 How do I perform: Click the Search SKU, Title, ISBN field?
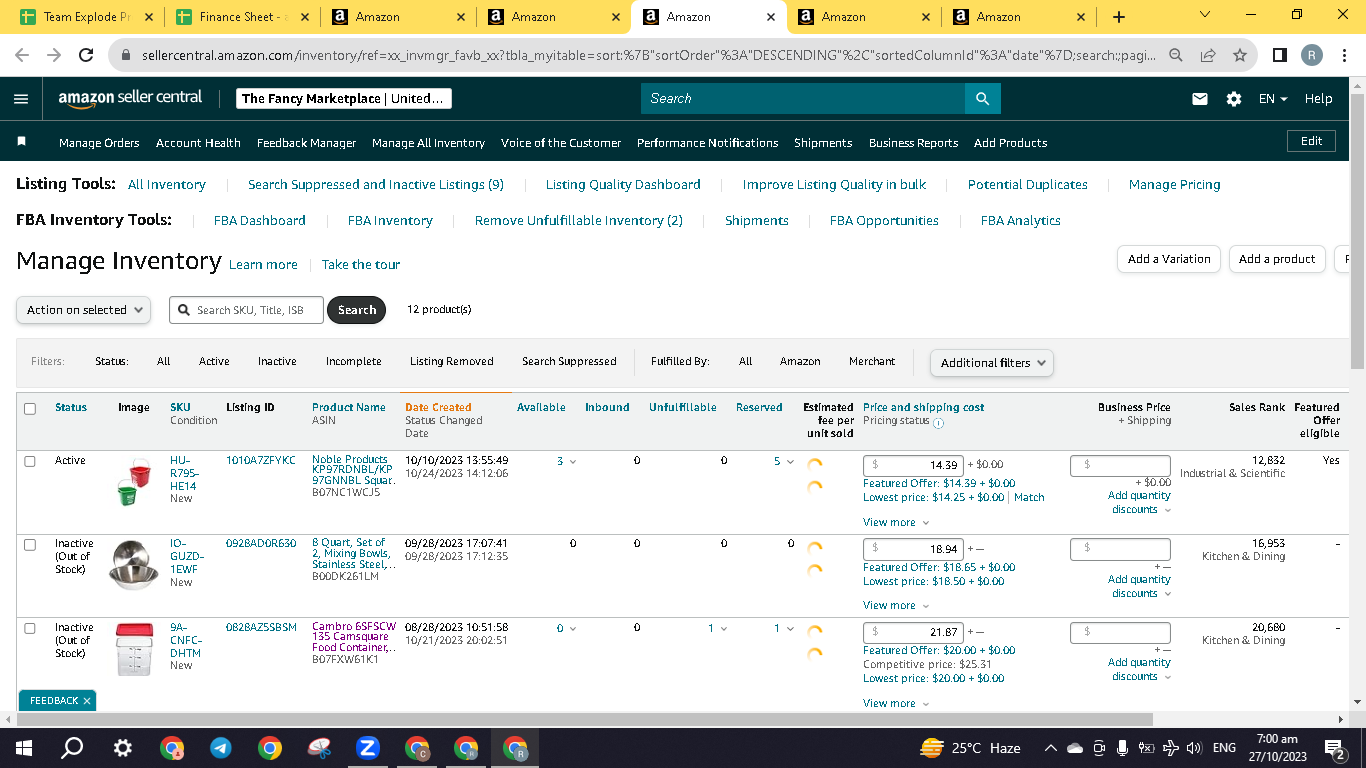247,310
